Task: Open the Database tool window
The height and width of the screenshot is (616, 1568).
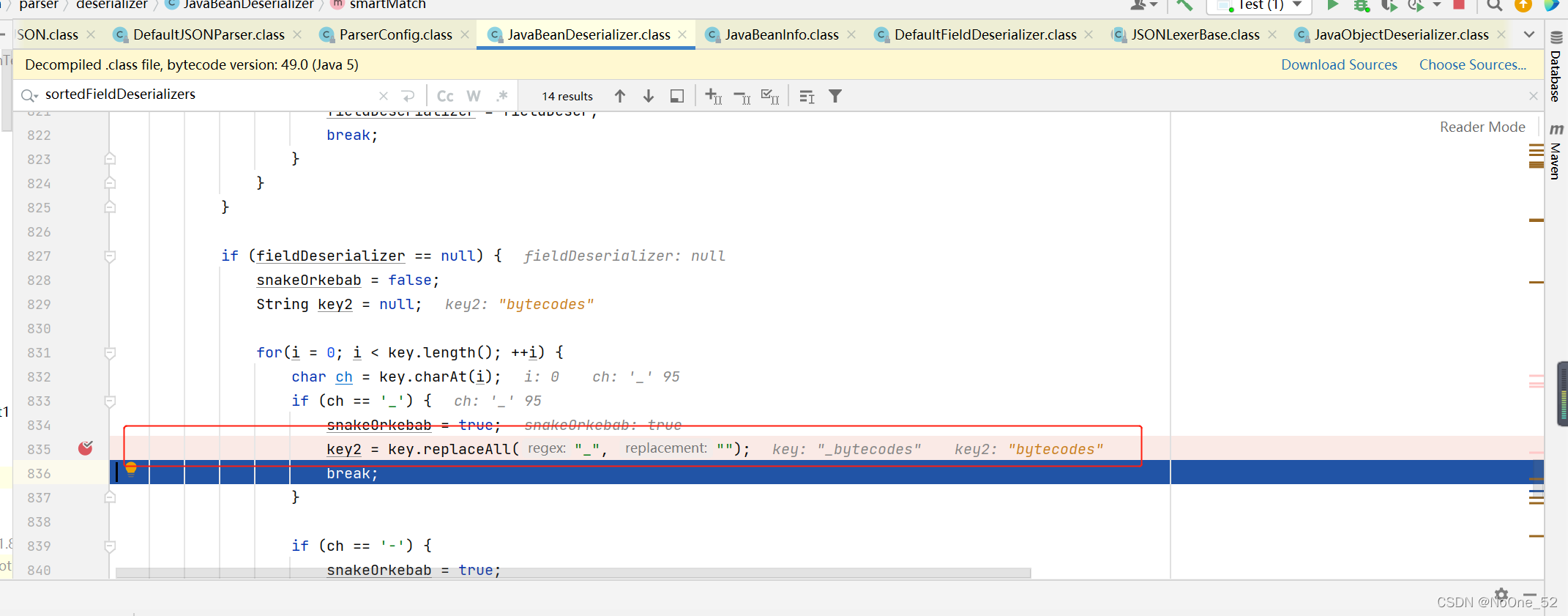Action: [1556, 66]
